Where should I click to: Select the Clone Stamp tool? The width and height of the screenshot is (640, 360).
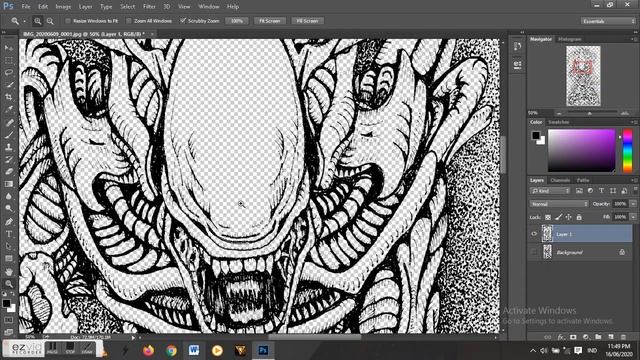(9, 147)
